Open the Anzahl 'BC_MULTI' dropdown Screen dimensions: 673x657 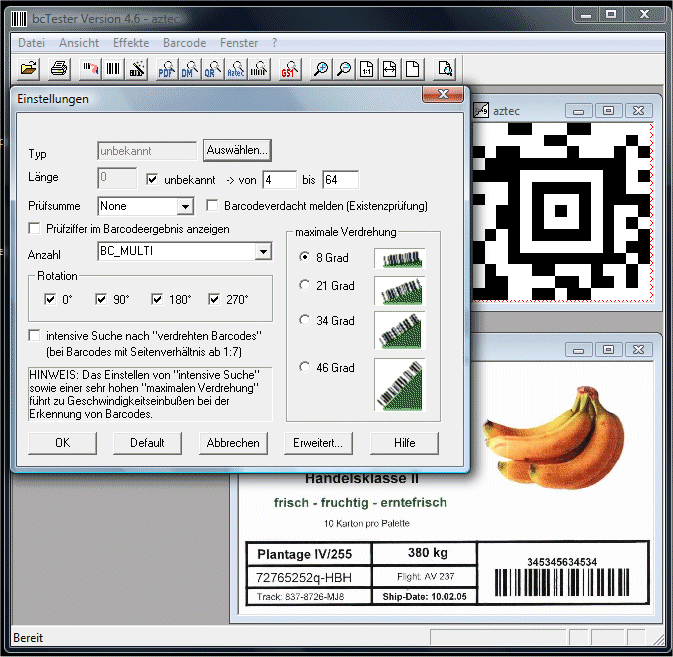(x=264, y=251)
